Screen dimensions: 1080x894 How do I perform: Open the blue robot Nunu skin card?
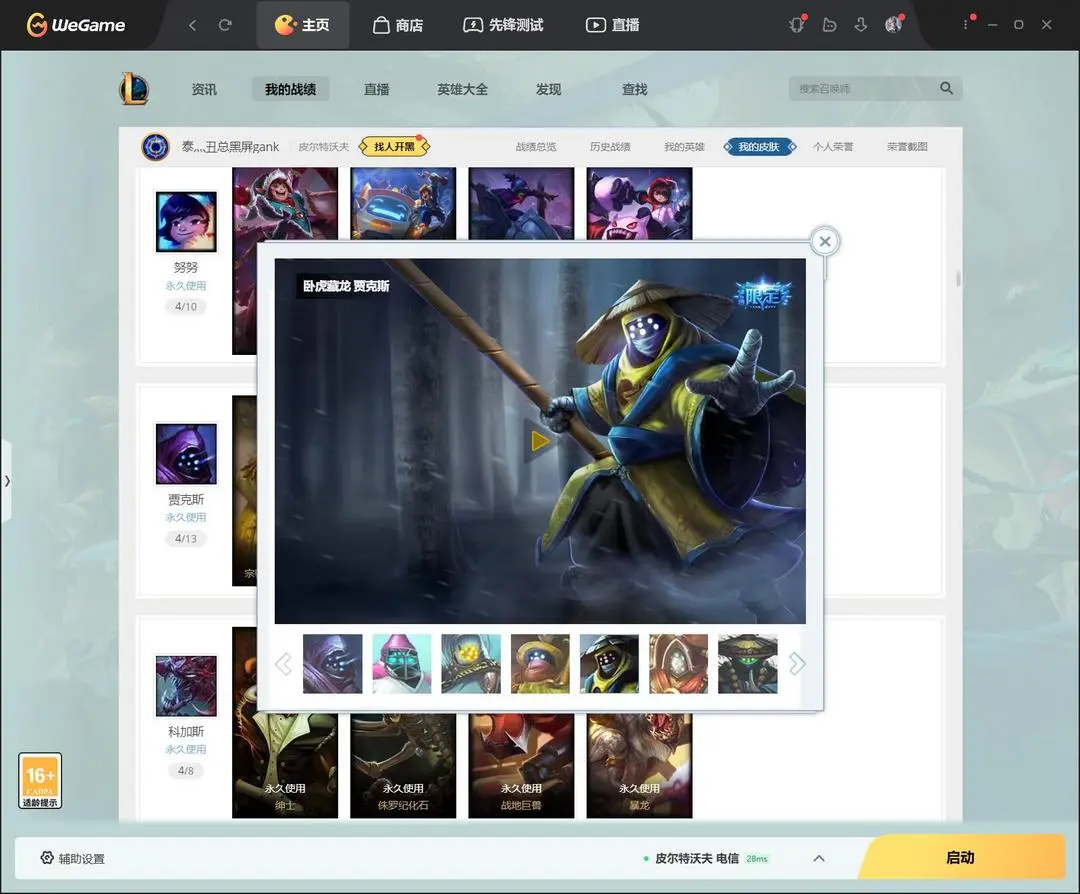403,204
